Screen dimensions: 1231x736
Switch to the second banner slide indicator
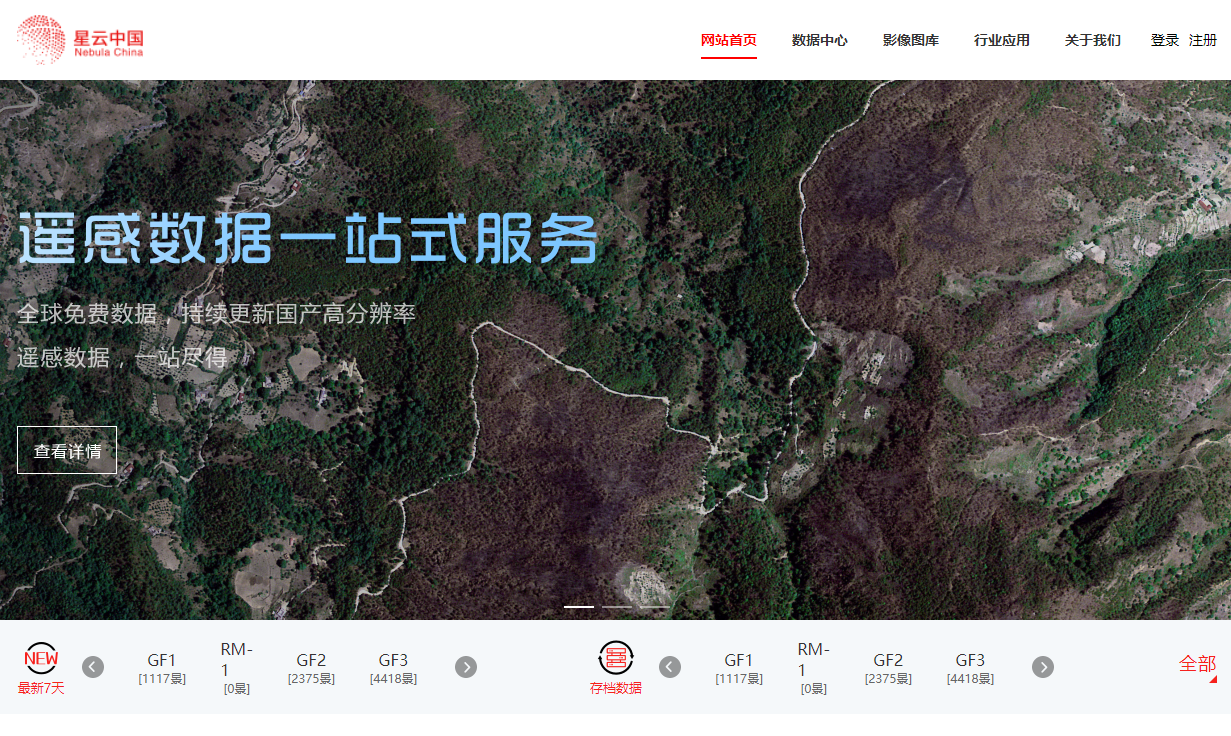tap(617, 607)
